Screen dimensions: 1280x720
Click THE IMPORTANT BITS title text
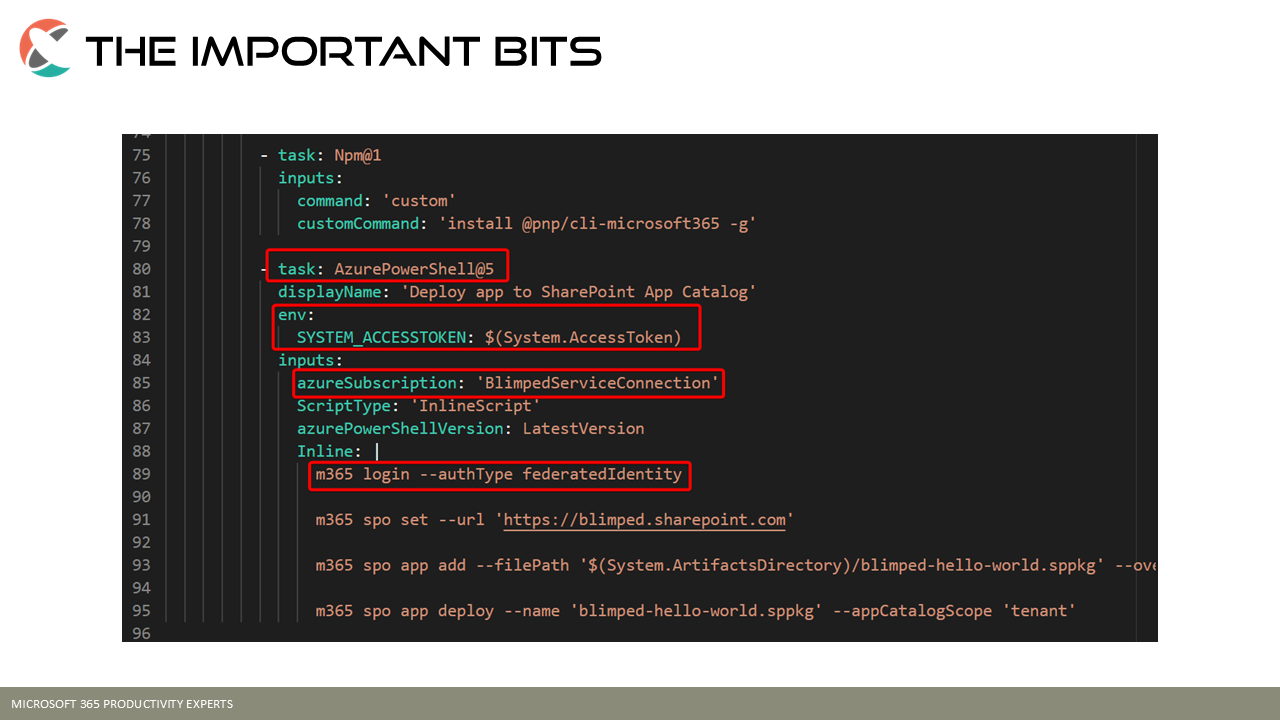[343, 51]
